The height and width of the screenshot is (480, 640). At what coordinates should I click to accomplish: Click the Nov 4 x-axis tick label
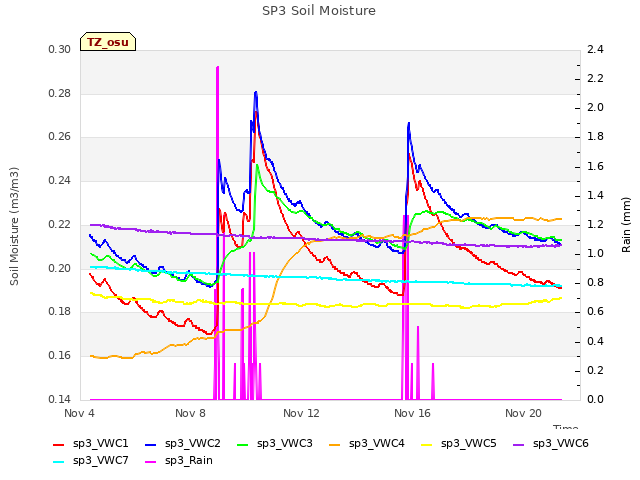pyautogui.click(x=79, y=413)
